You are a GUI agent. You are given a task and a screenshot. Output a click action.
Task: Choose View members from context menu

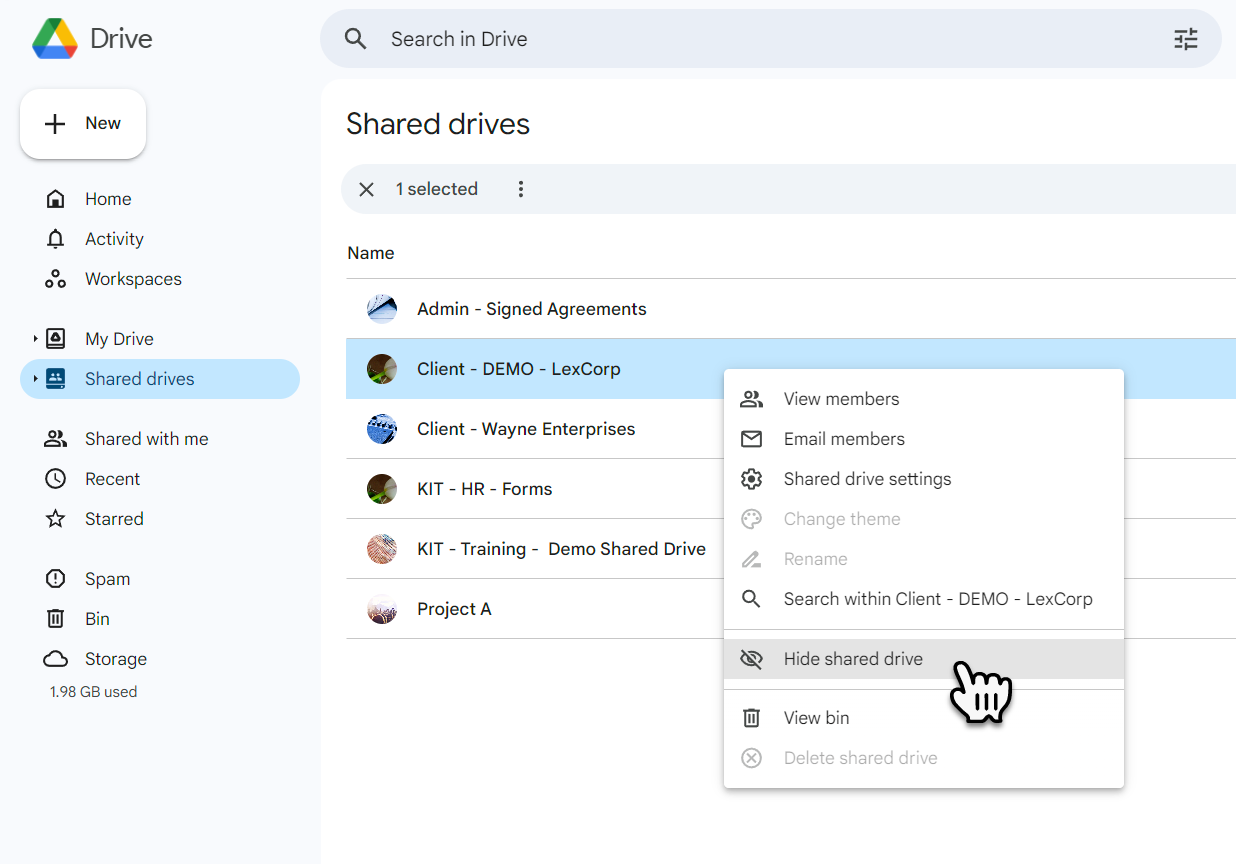pos(838,398)
